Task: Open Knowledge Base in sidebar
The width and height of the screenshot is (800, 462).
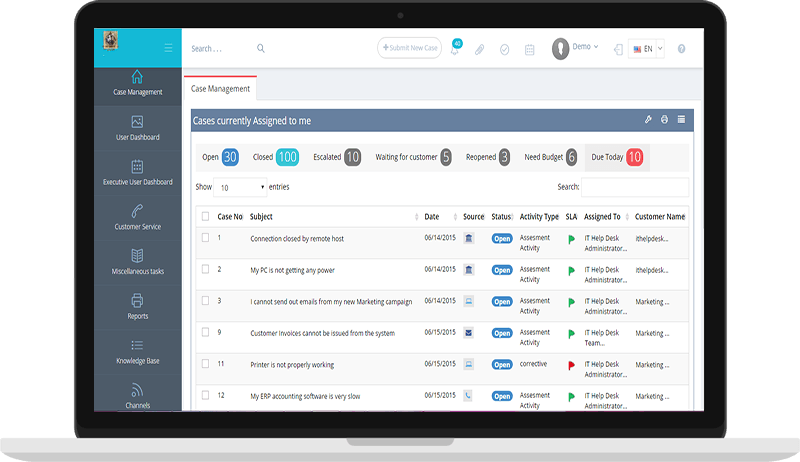Action: point(138,352)
